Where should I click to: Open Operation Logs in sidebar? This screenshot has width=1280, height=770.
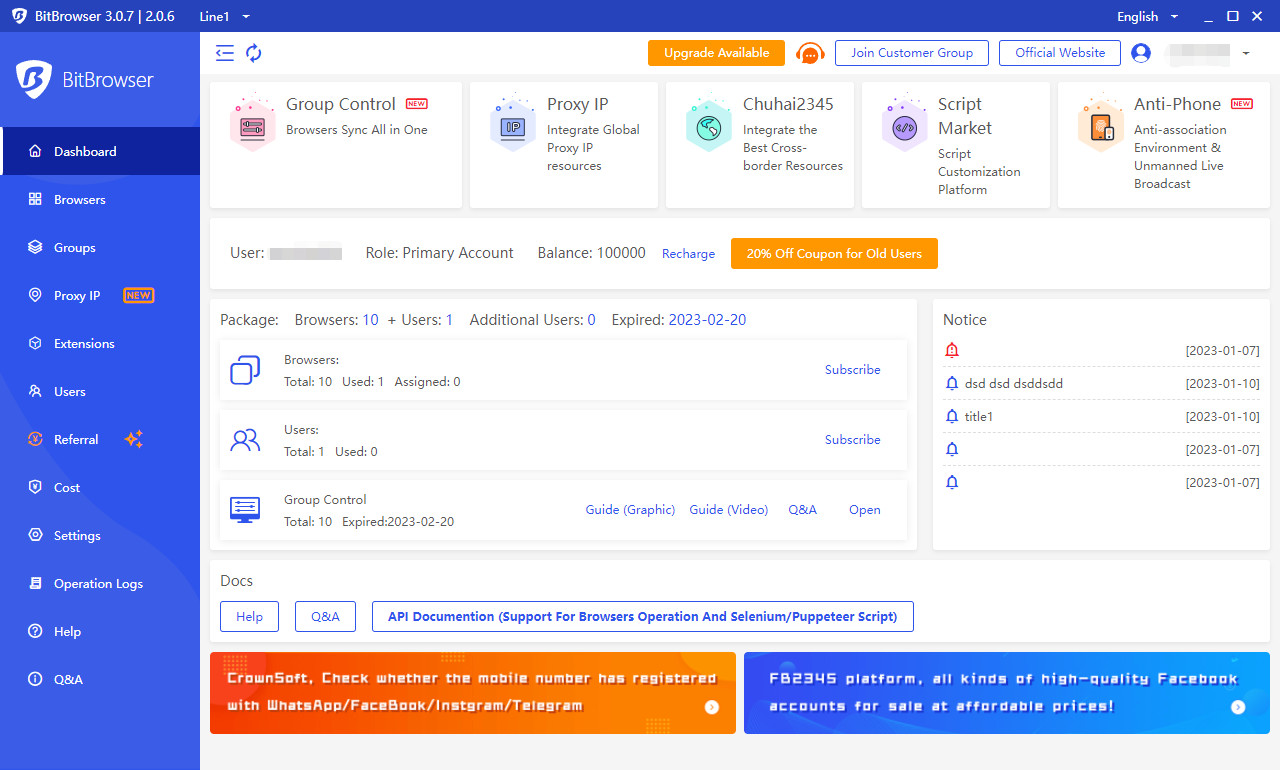tap(100, 583)
